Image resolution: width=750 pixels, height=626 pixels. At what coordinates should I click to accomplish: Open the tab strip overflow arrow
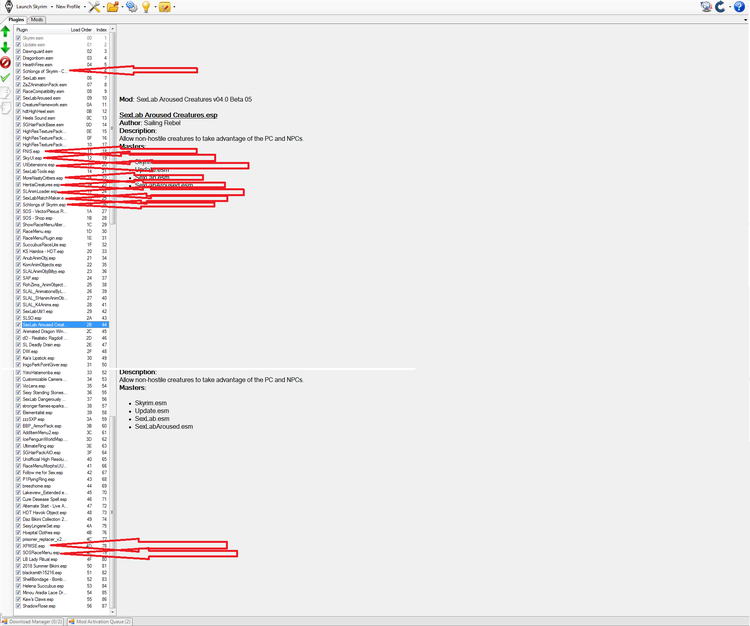tap(745, 20)
